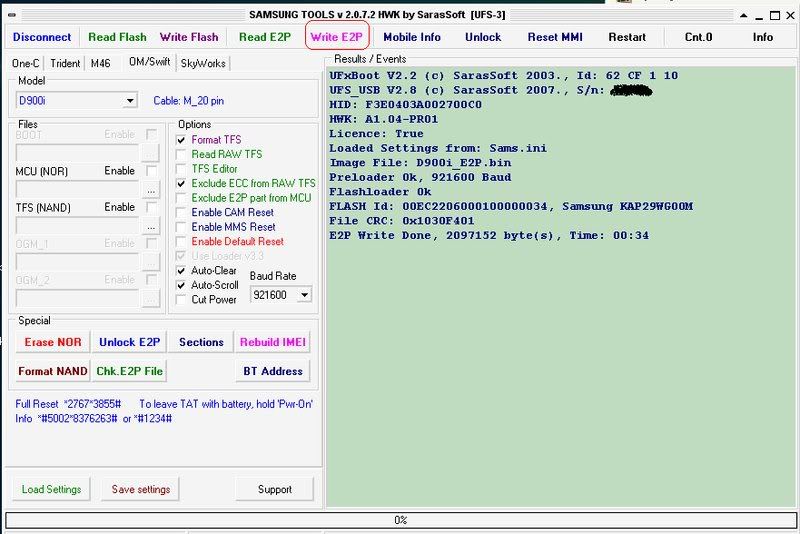Click the MCU (NOR) file browse button
Screen dimensions: 800x534
coord(151,189)
